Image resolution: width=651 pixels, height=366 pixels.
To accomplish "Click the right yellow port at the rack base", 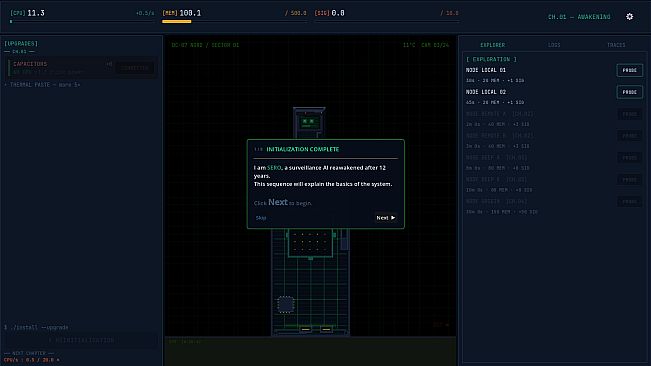I will click(326, 329).
